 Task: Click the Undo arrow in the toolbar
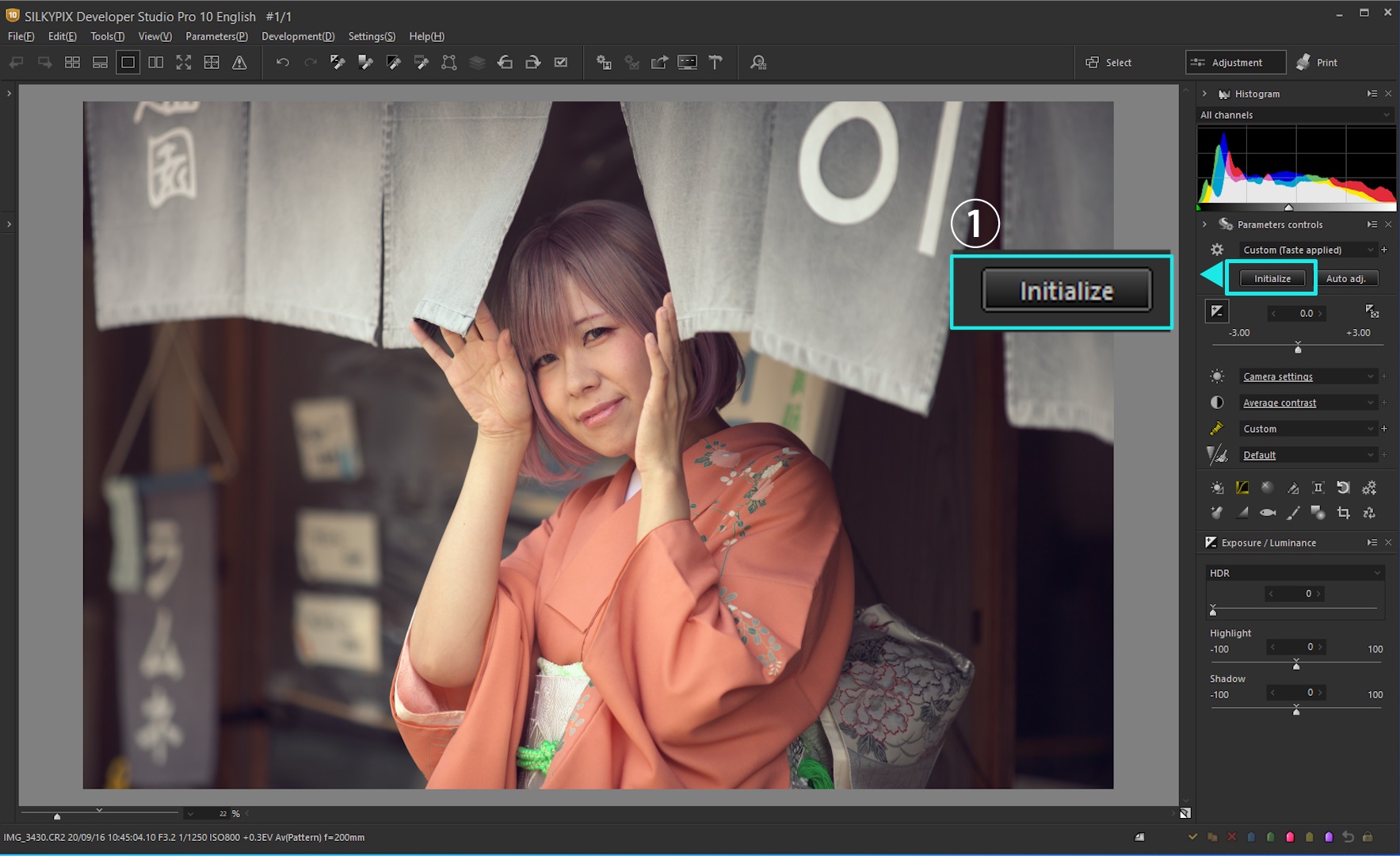pyautogui.click(x=283, y=63)
